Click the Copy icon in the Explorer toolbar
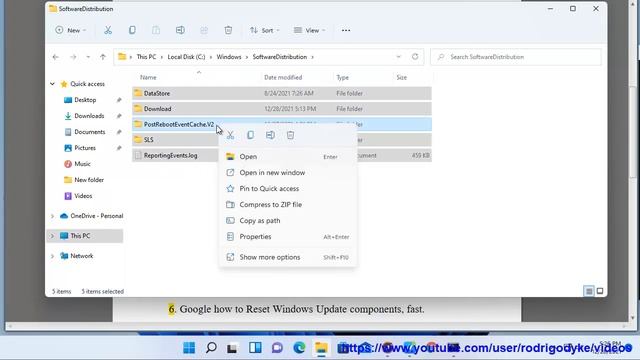This screenshot has width=640, height=360. coord(132,30)
